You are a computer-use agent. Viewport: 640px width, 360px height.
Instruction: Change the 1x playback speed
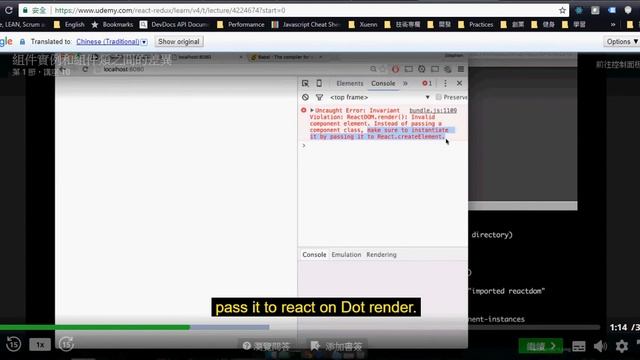[40, 345]
